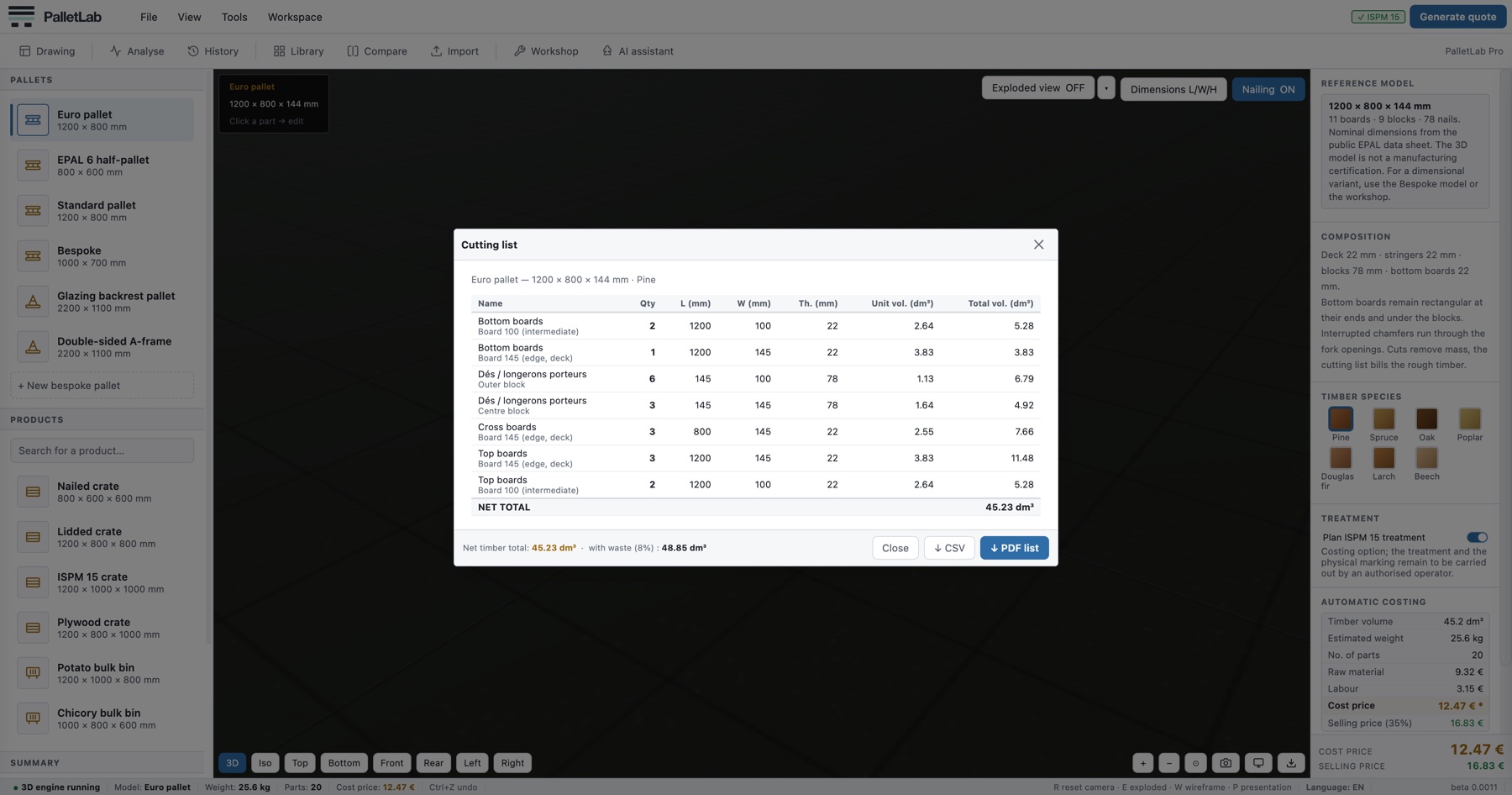This screenshot has width=1512, height=795.
Task: Open the Tools menu
Action: [234, 17]
